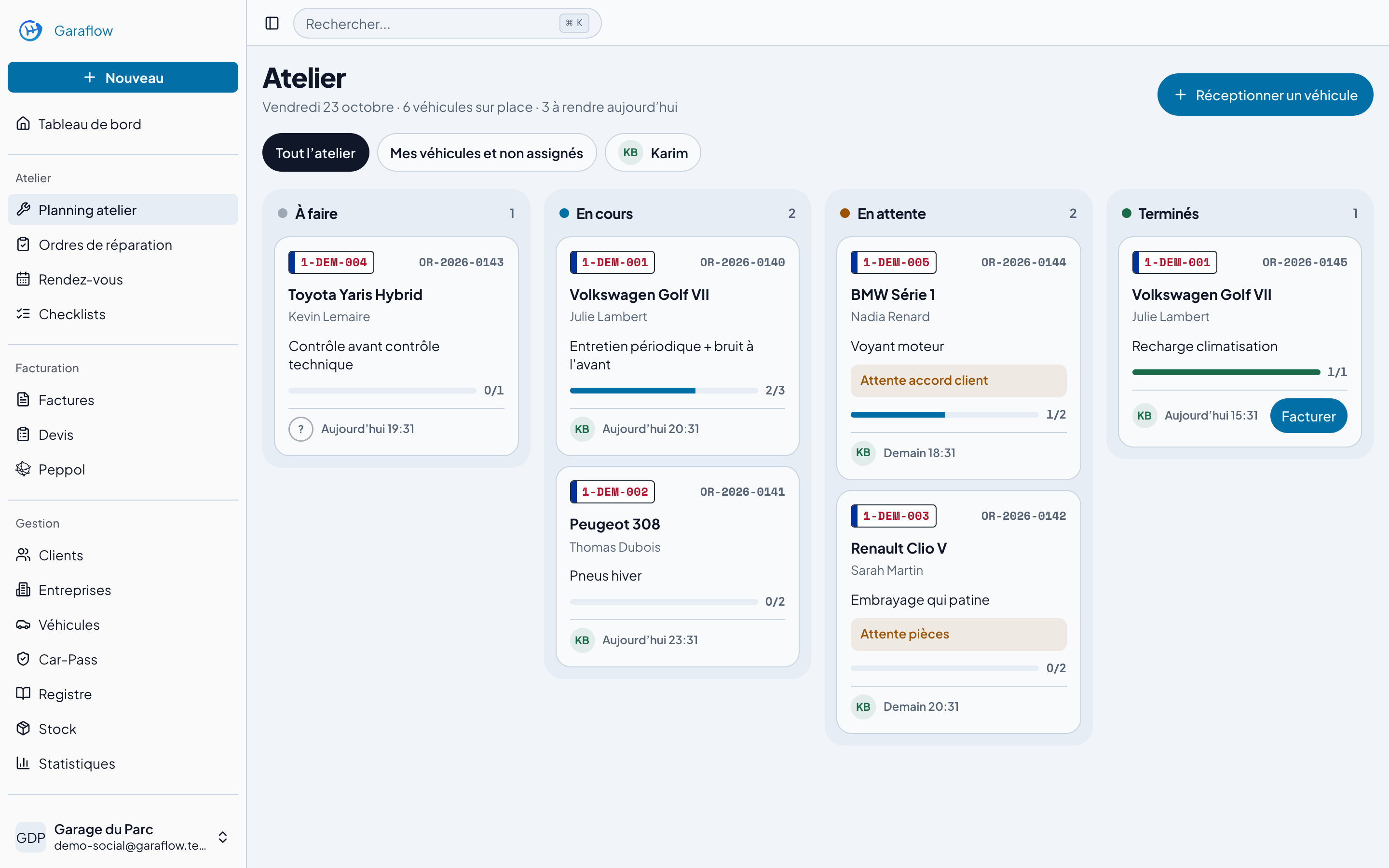Screen dimensions: 1389x868
Task: Open the Peugeot 308 card title
Action: [x=615, y=524]
